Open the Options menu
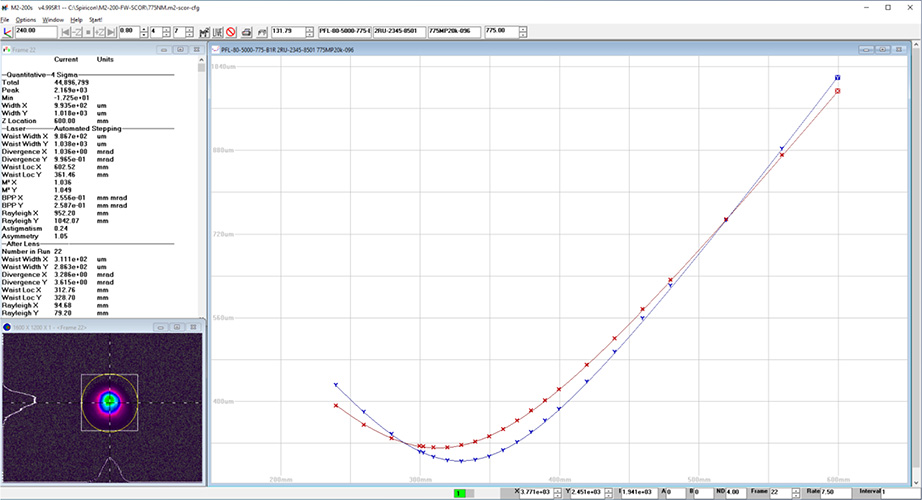 [25, 19]
